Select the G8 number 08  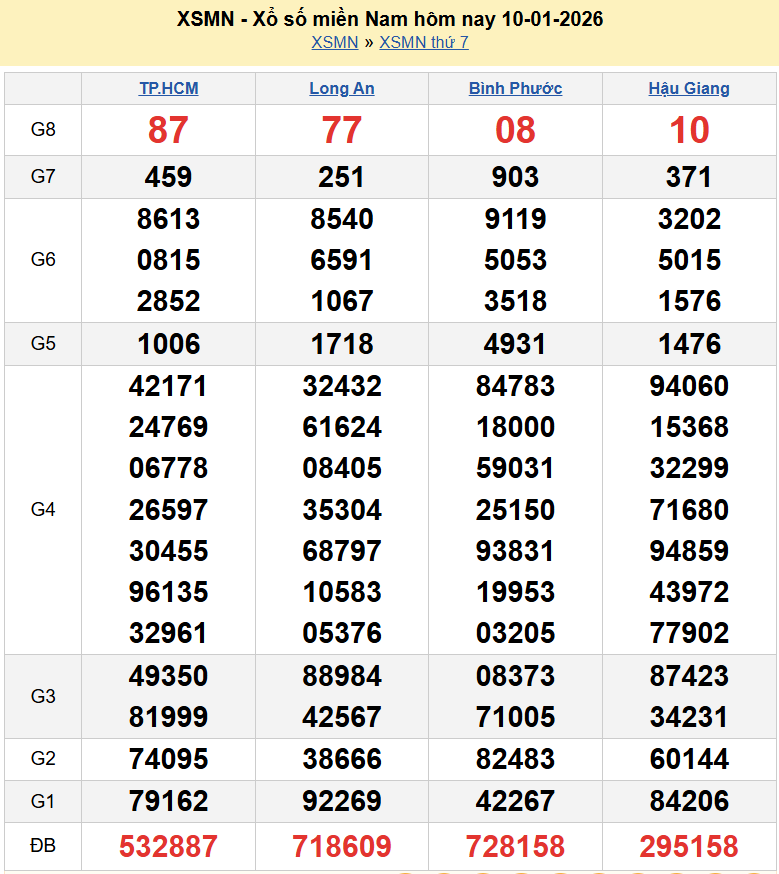coord(515,130)
